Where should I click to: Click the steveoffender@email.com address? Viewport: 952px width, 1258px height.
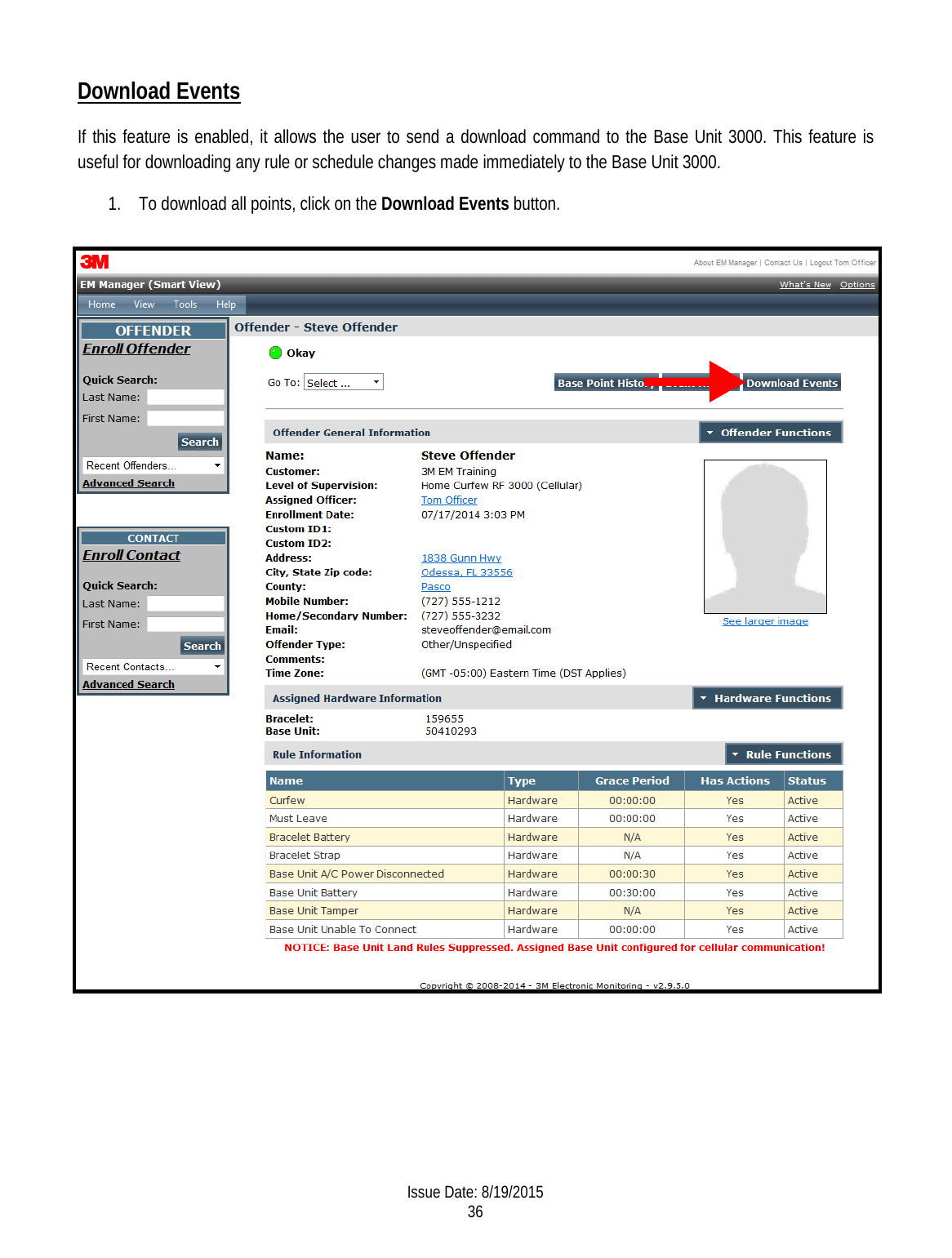pos(486,630)
